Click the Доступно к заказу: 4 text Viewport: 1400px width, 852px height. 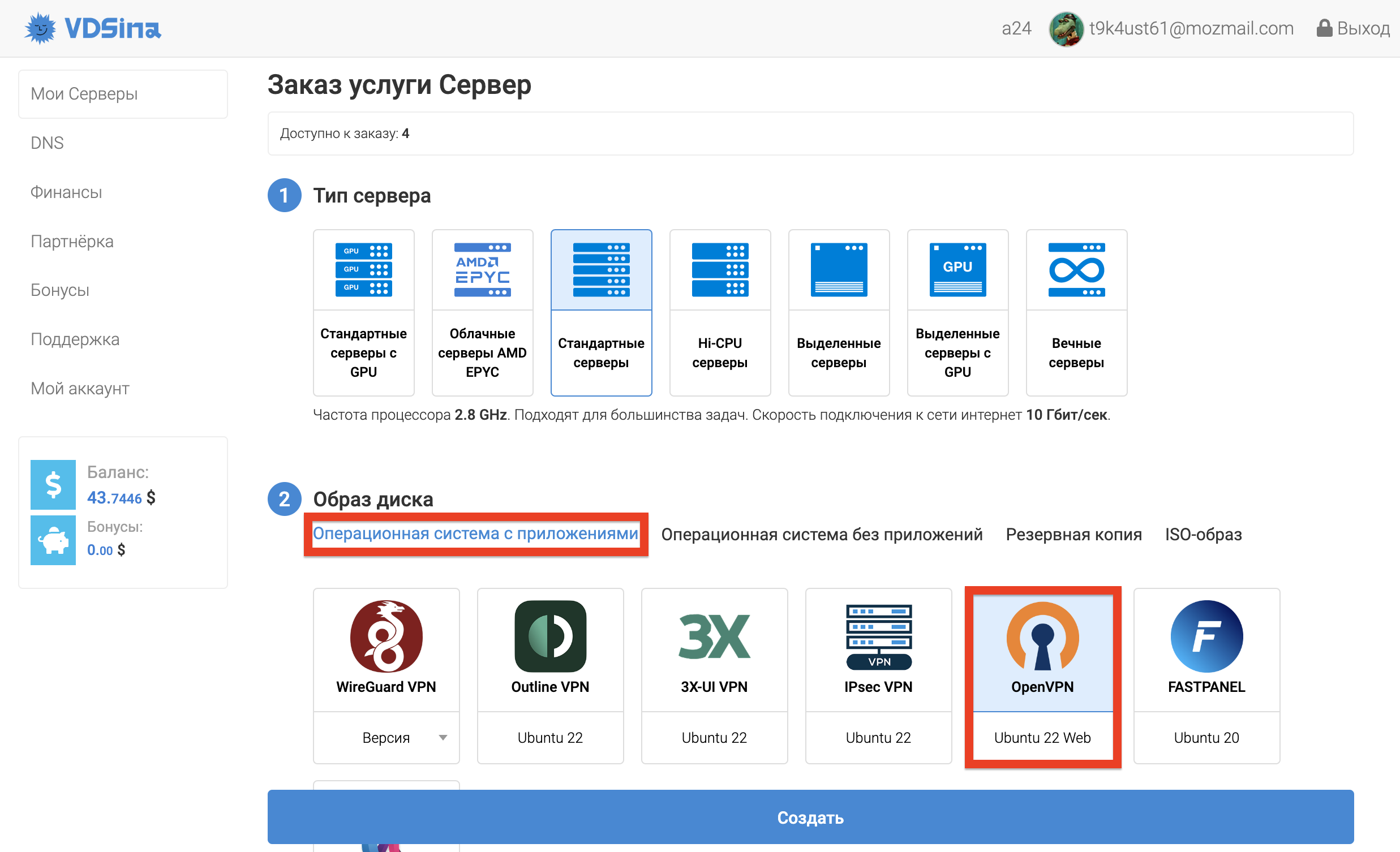344,134
